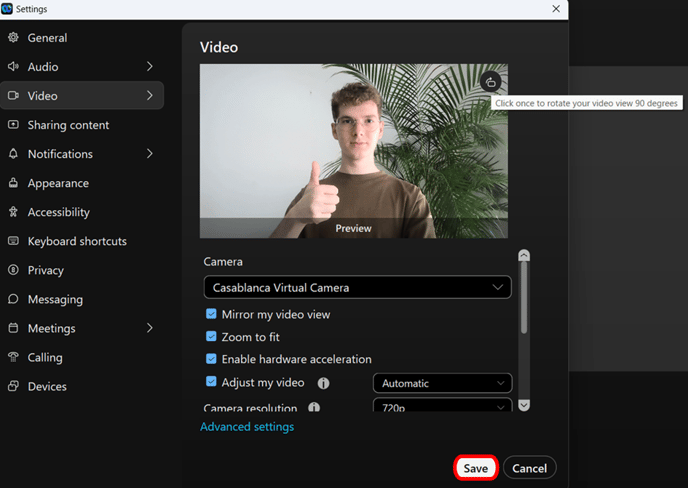Click the info icon next to Camera resolution
The height and width of the screenshot is (488, 688).
coord(314,408)
